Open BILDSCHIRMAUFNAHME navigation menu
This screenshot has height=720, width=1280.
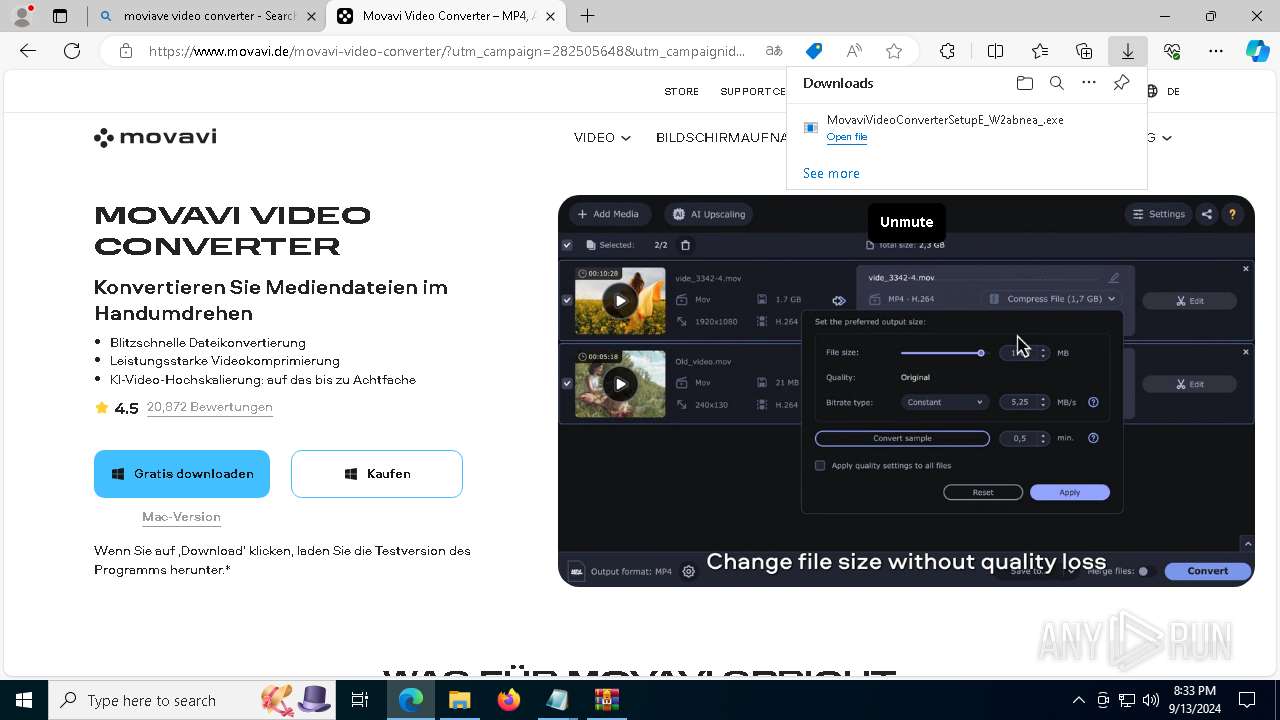coord(721,138)
